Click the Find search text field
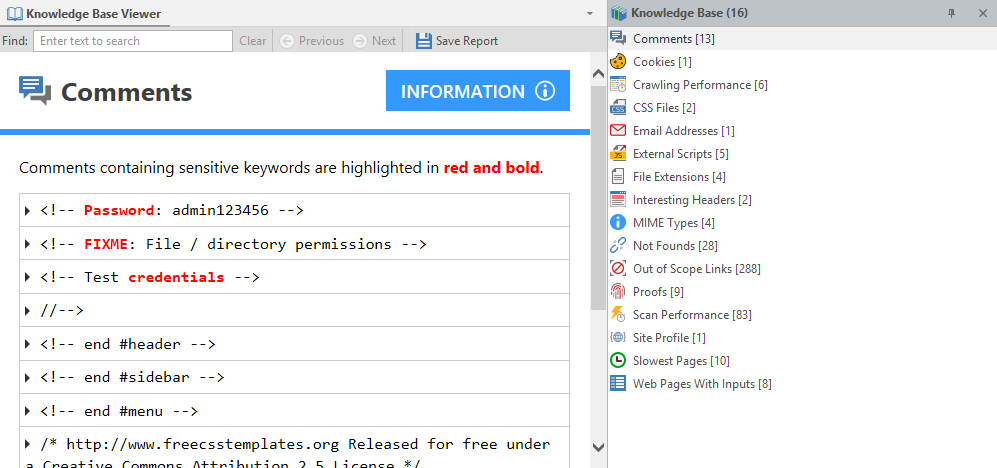Screen dimensions: 997x468 click(x=133, y=41)
